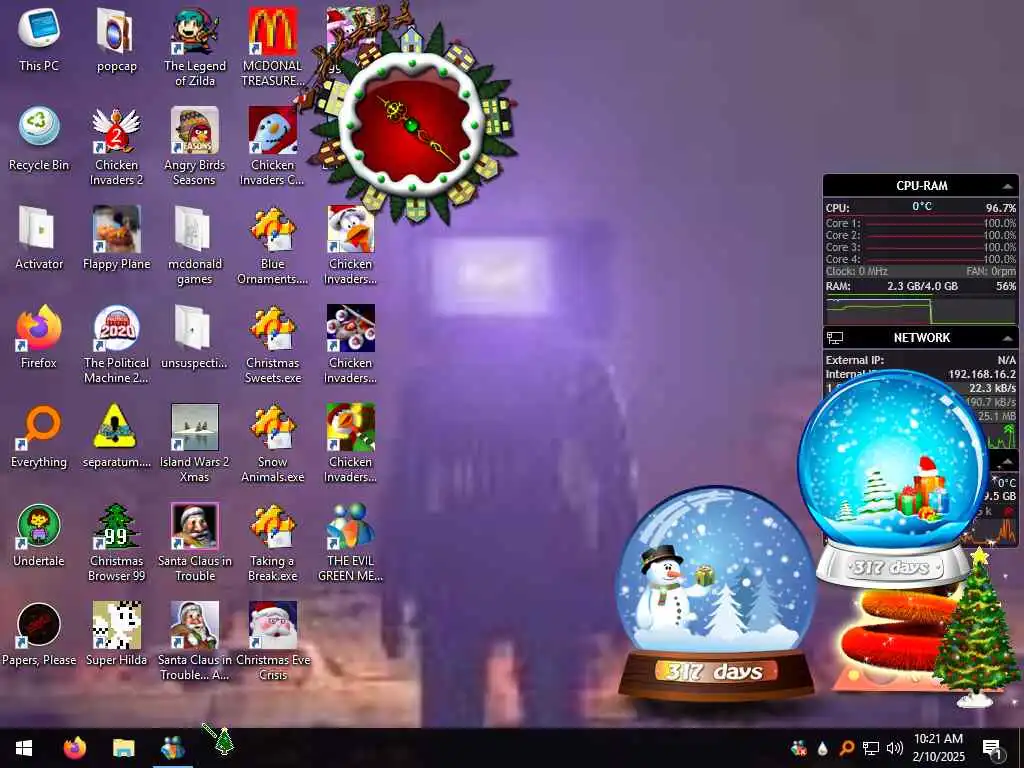Click the Clock: 0 MHz reading
1024x768 pixels.
click(856, 271)
